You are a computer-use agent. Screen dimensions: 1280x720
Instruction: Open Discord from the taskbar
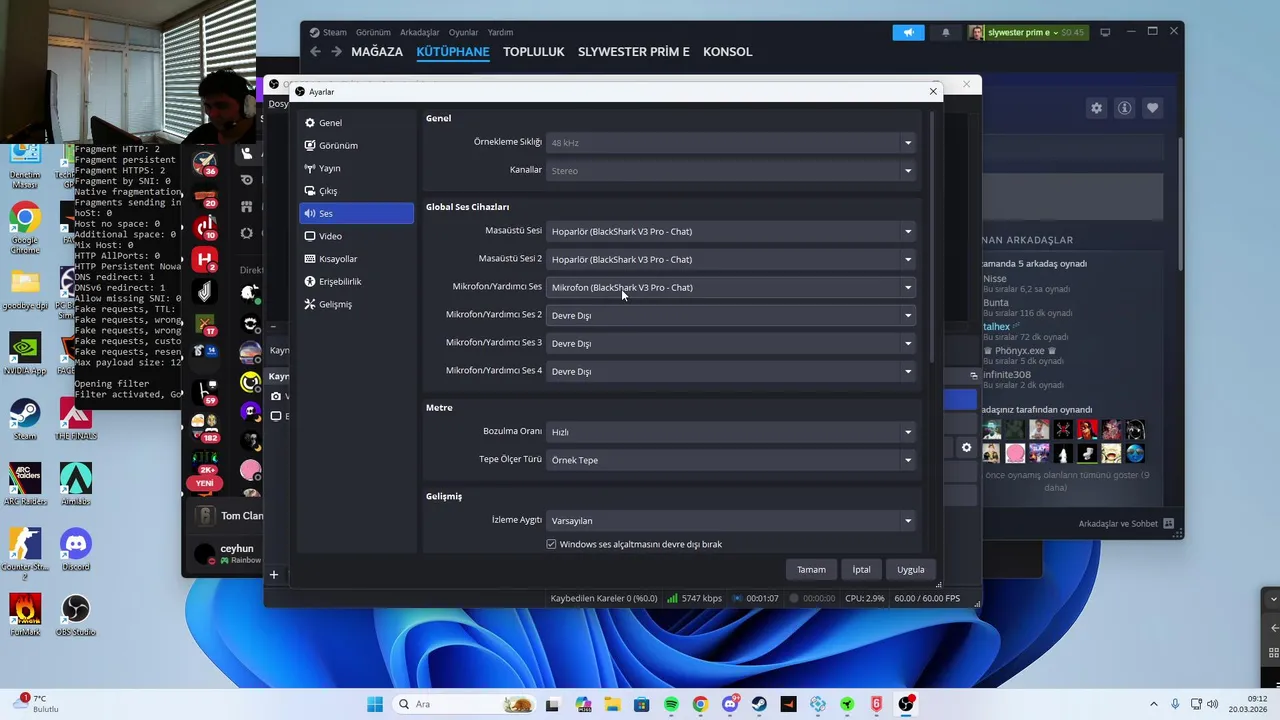tap(730, 704)
